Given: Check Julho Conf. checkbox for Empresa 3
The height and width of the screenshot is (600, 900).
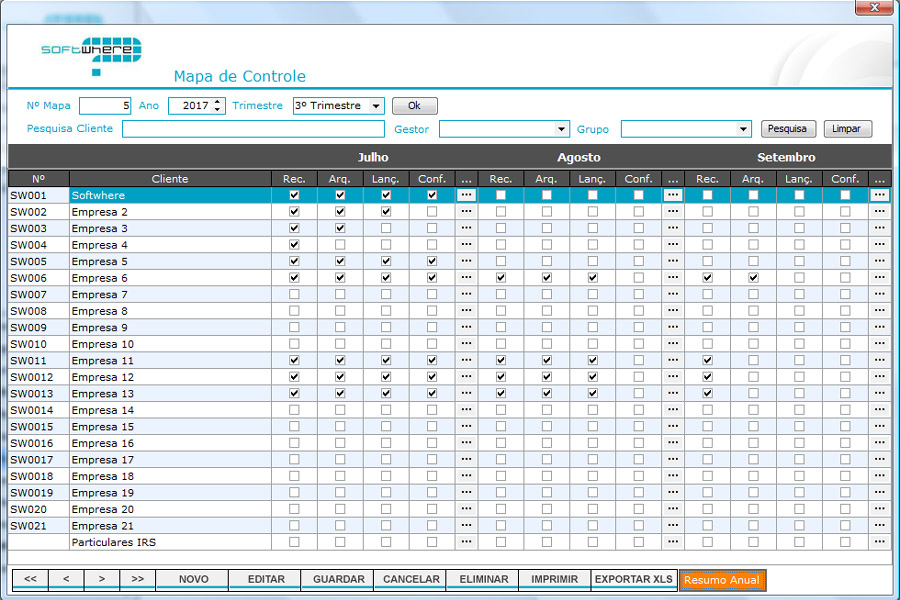Looking at the screenshot, I should pyautogui.click(x=432, y=228).
